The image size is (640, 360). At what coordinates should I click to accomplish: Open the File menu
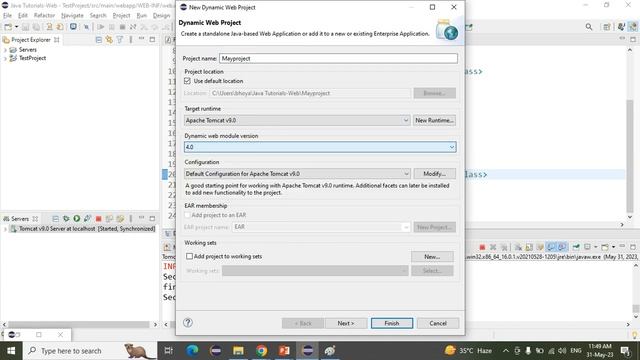click(7, 16)
